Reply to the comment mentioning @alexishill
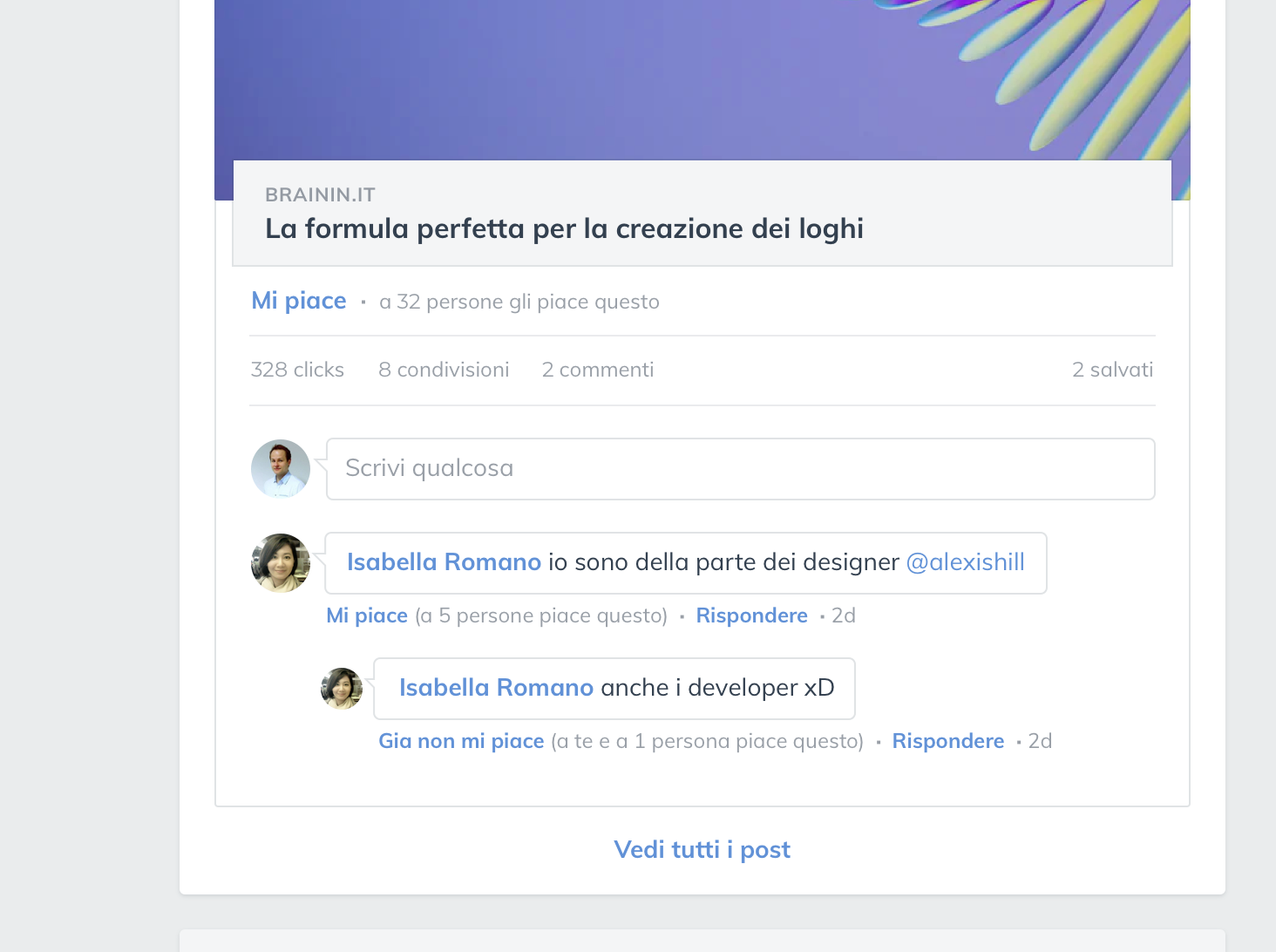Image resolution: width=1276 pixels, height=952 pixels. [x=751, y=615]
